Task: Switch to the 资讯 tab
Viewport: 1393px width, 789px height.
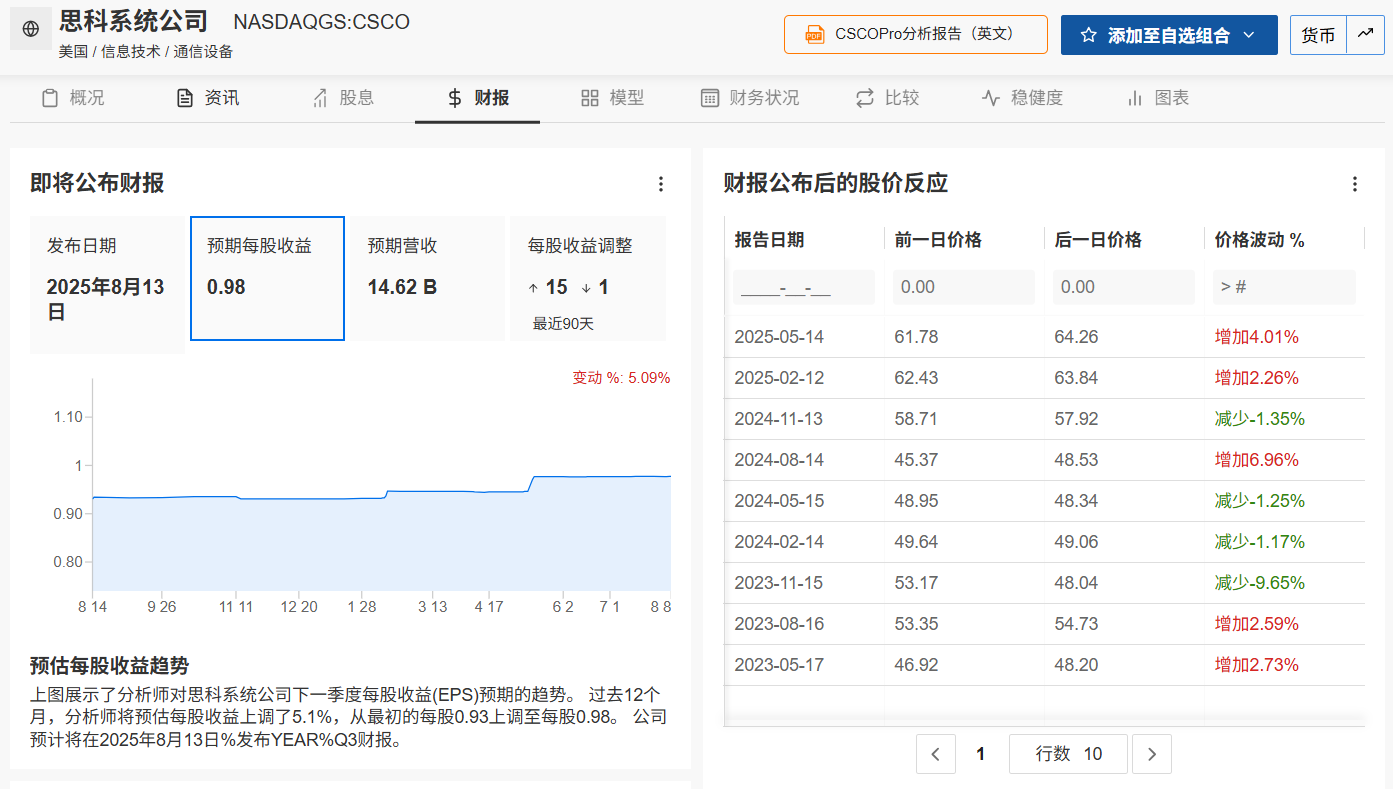Action: tap(207, 98)
